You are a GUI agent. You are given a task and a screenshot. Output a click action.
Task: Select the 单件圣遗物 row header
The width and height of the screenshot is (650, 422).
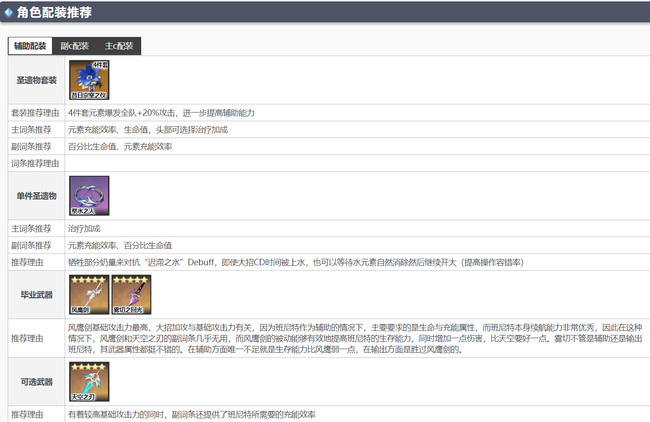36,195
